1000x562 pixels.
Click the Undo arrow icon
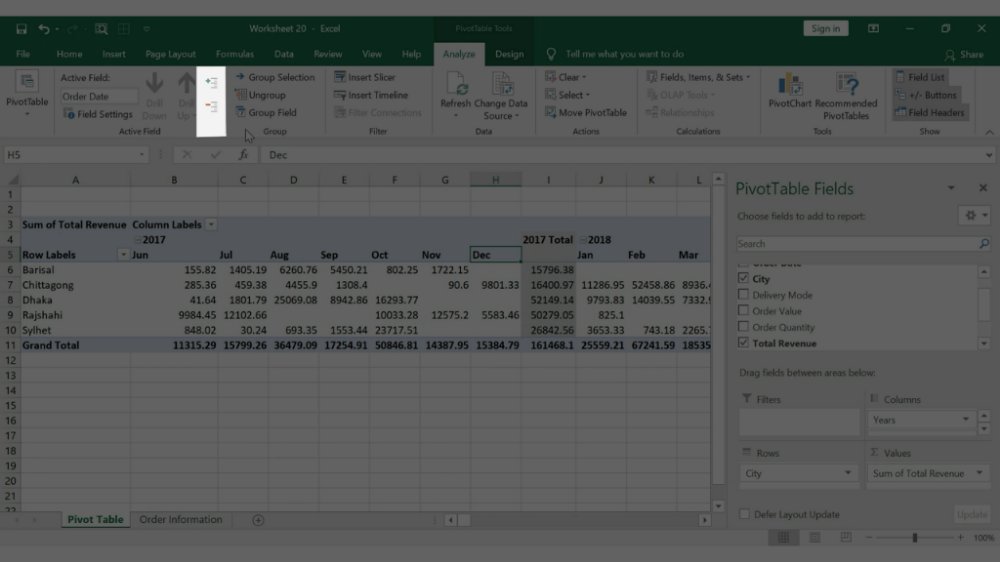(43, 29)
